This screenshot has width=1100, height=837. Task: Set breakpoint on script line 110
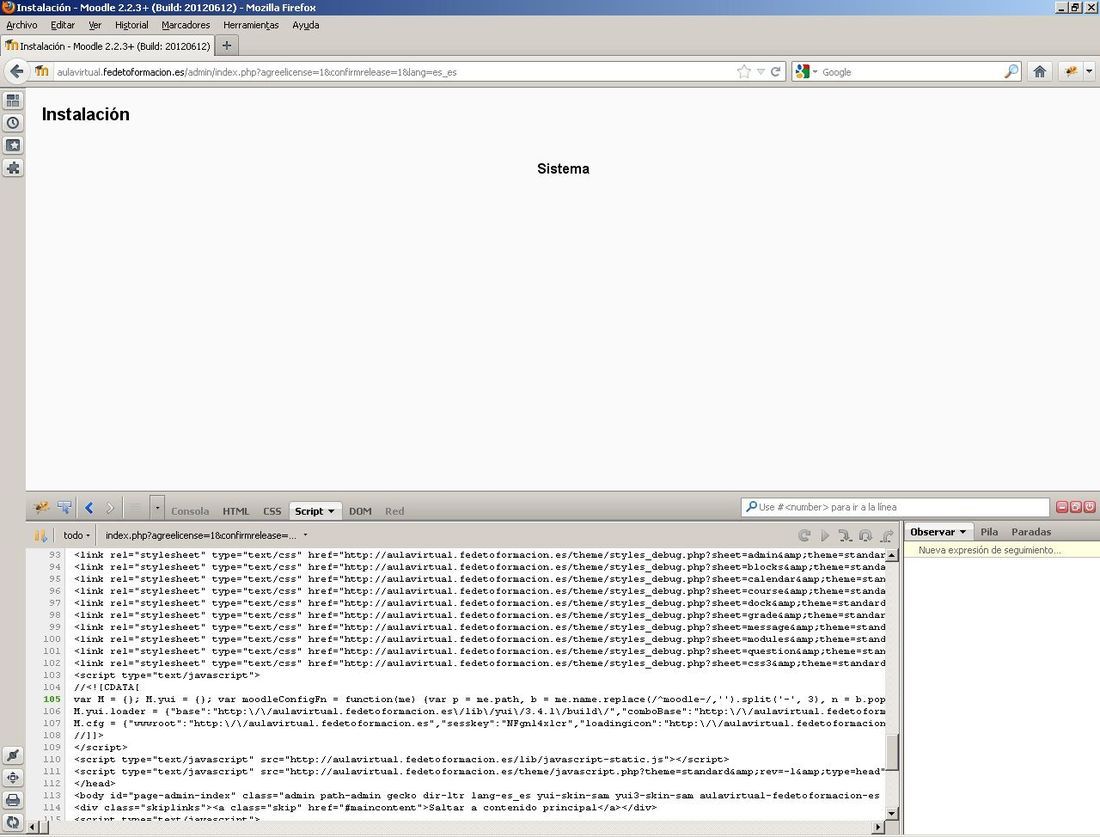52,759
